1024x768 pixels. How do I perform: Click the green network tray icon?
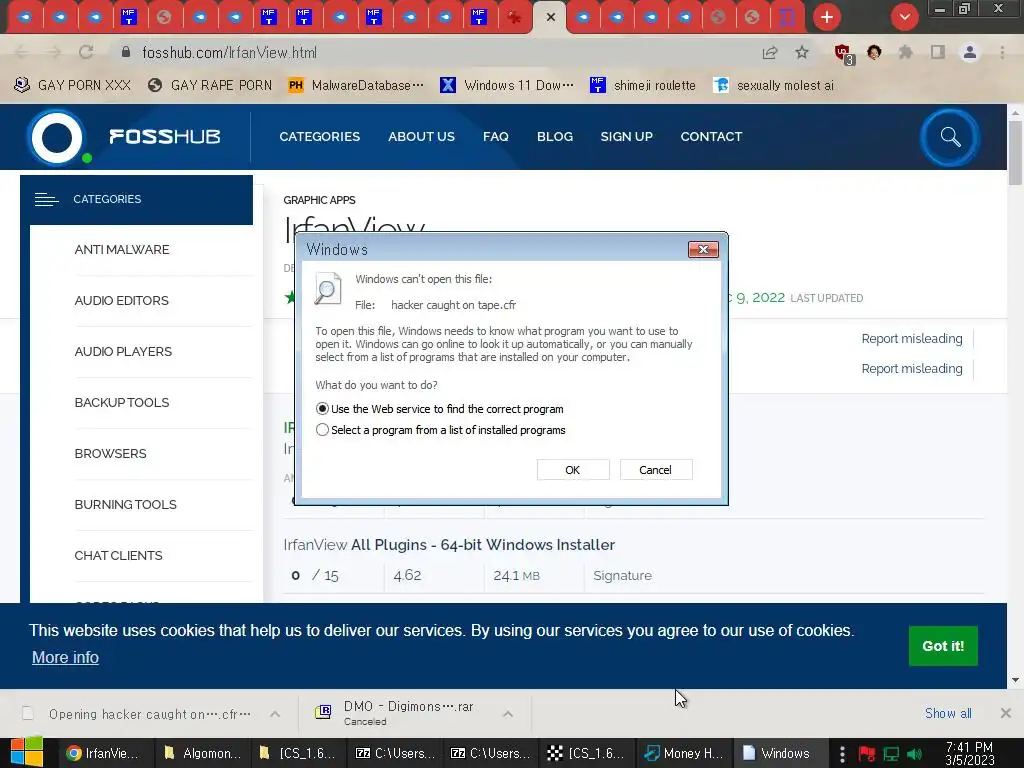[x=891, y=754]
